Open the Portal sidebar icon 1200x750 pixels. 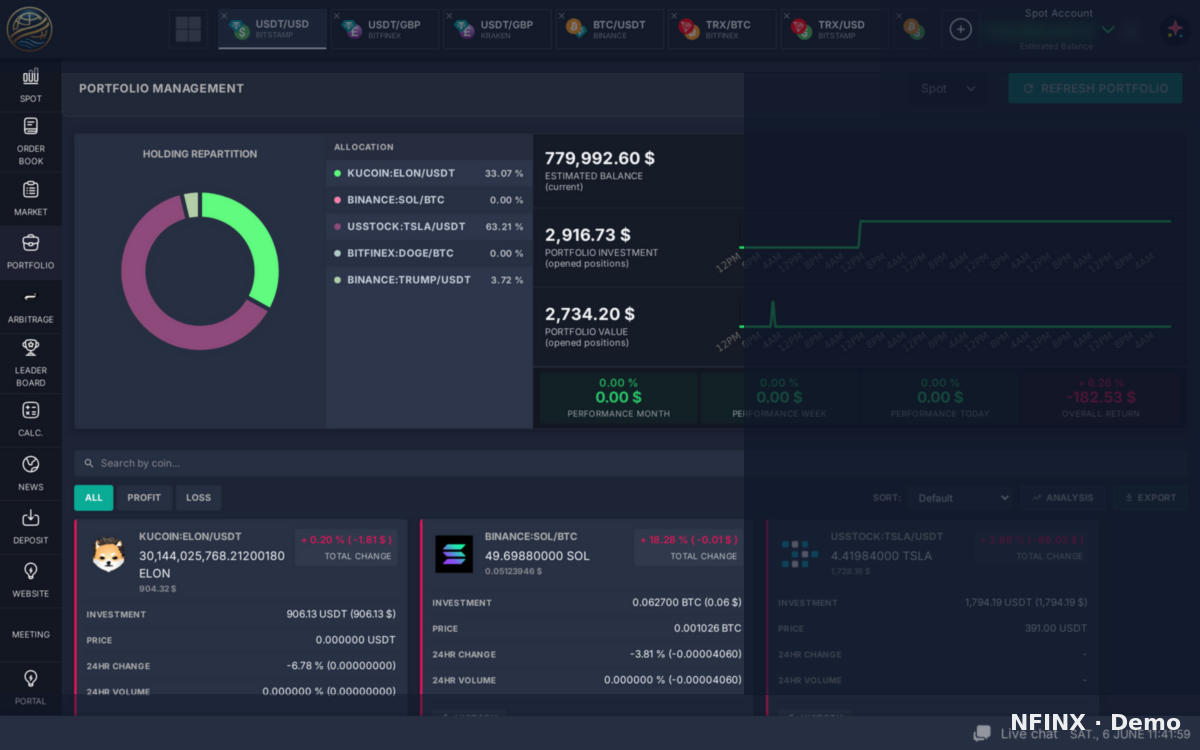pyautogui.click(x=30, y=679)
